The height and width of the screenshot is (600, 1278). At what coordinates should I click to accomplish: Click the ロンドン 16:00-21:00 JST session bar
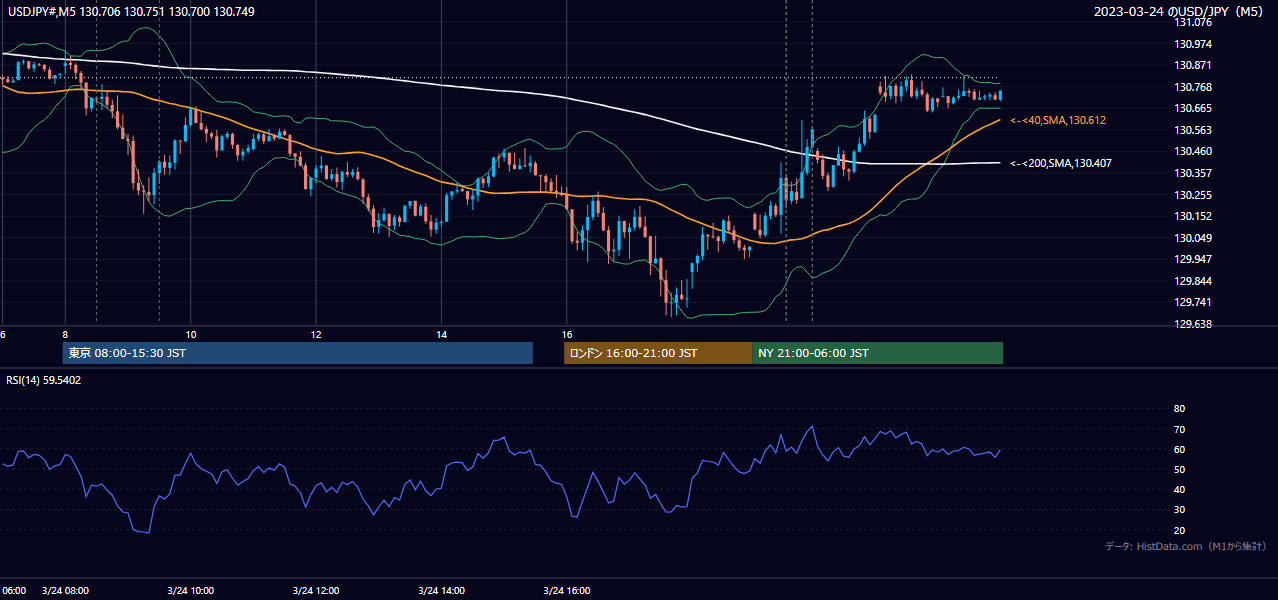(x=658, y=353)
